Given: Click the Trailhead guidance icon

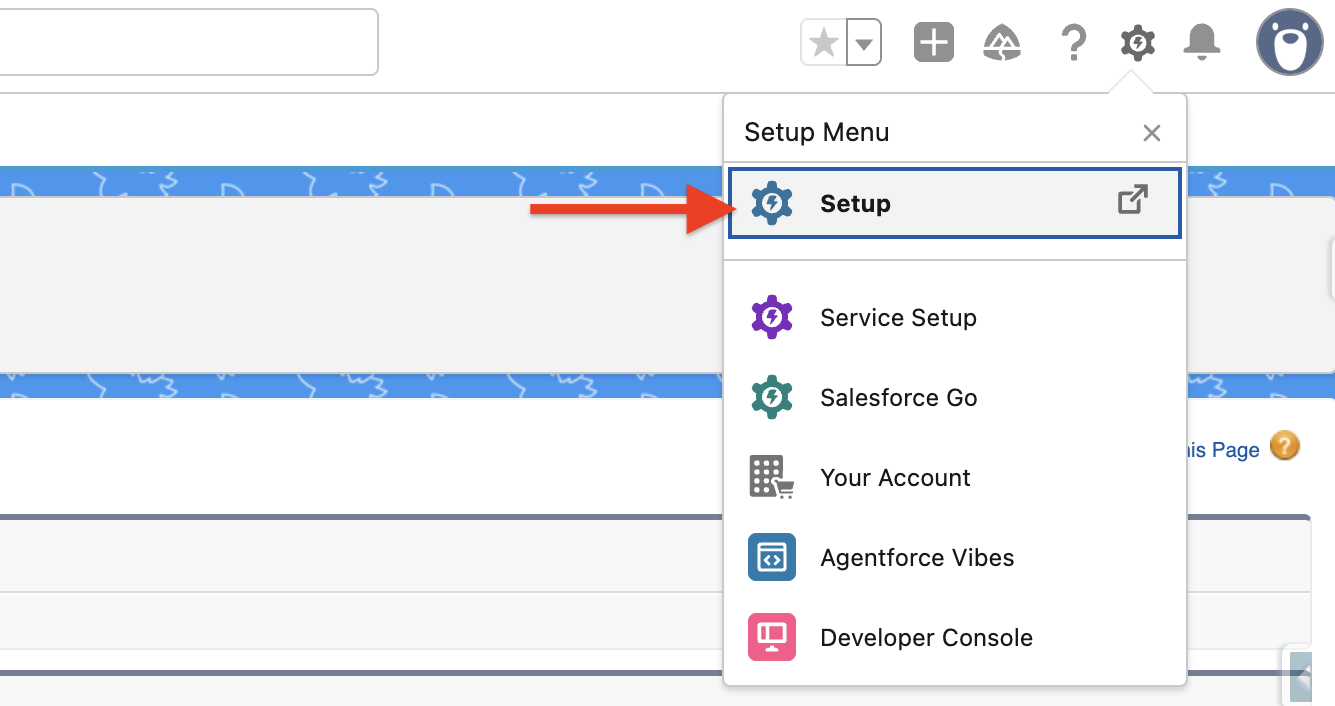Looking at the screenshot, I should (x=1002, y=43).
